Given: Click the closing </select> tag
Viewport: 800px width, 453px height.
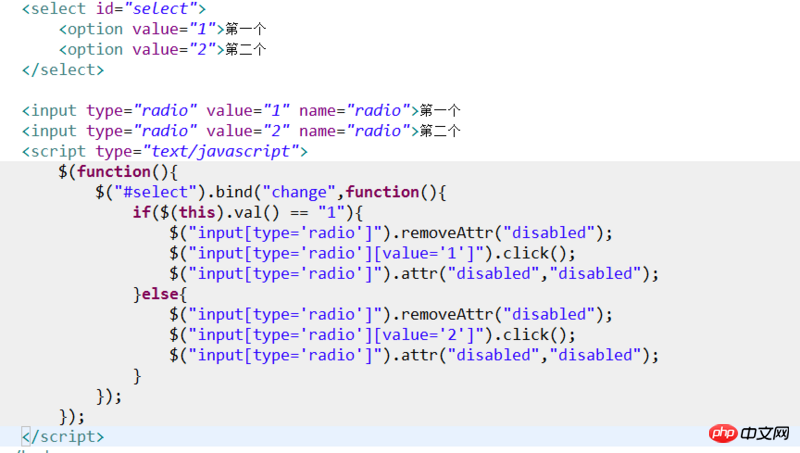Looking at the screenshot, I should 63,70.
